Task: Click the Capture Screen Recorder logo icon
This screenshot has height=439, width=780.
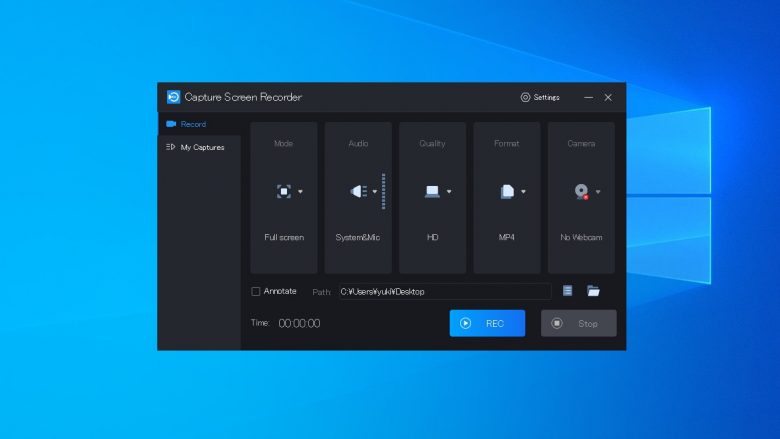Action: 173,97
